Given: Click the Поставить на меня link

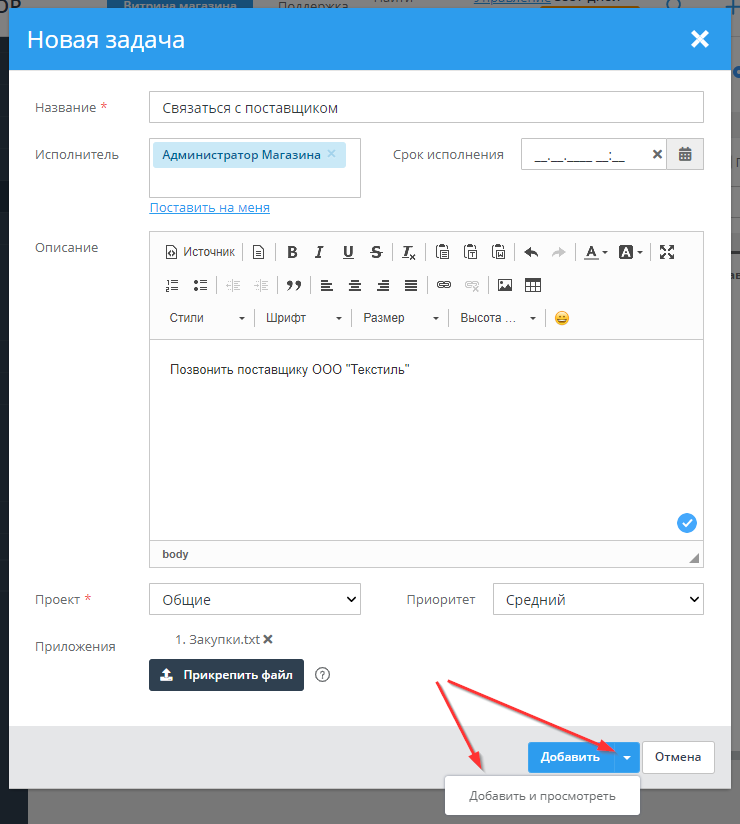Looking at the screenshot, I should (x=209, y=208).
